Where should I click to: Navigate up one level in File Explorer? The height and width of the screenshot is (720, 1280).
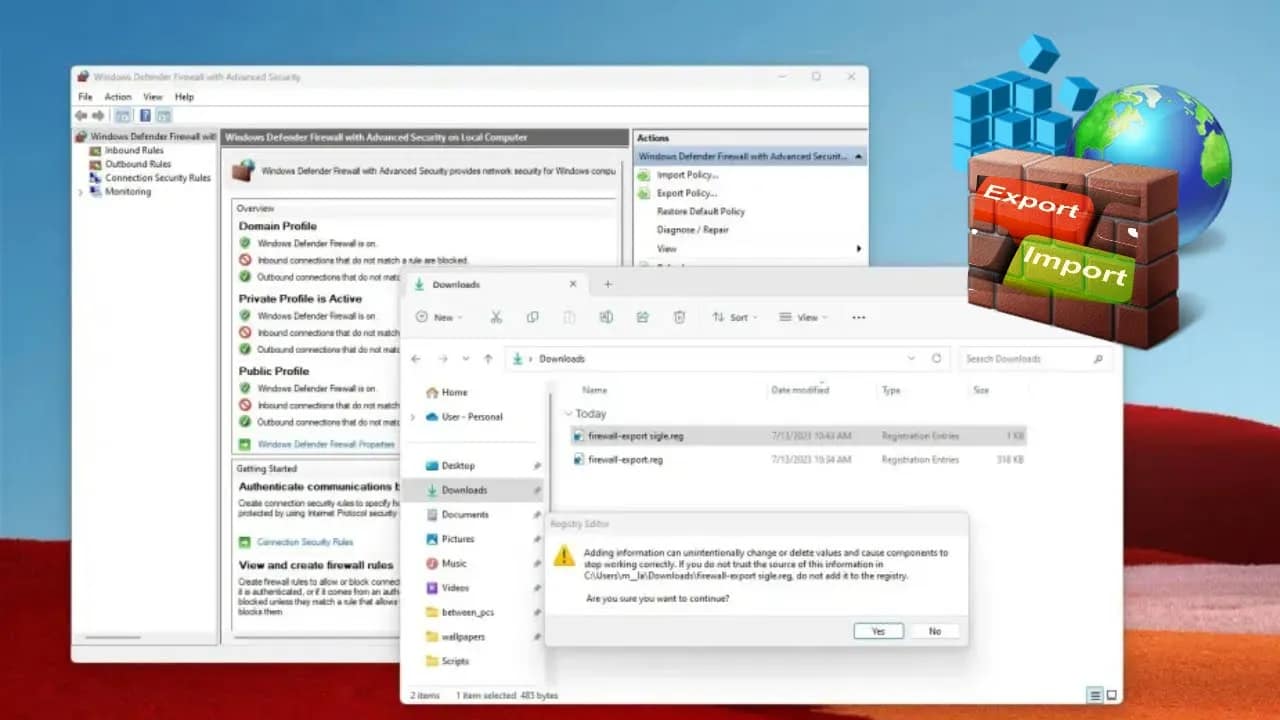point(487,358)
